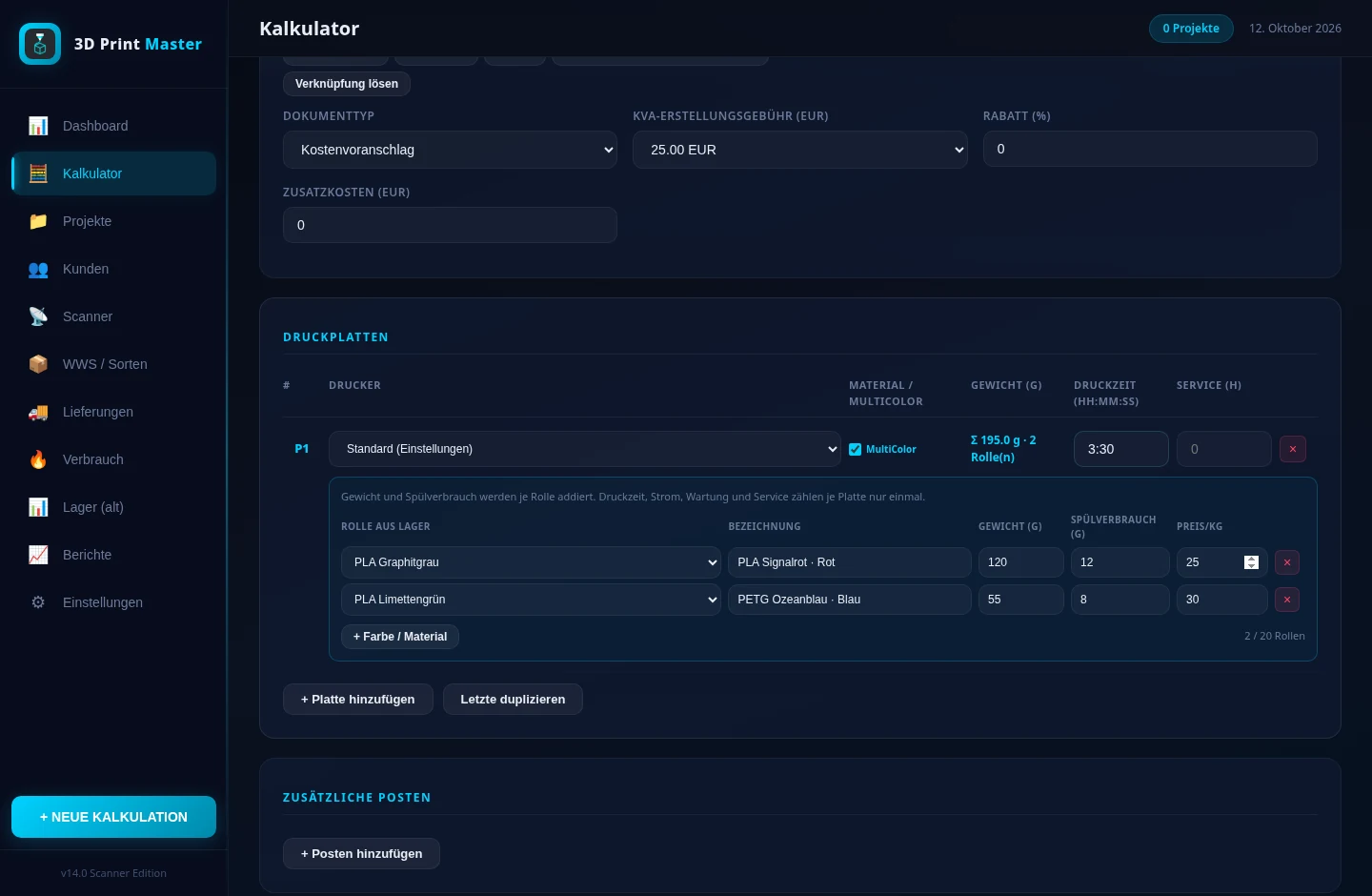1372x896 pixels.
Task: Delete the PLA Graphitgrau roll row
Action: [x=1287, y=562]
